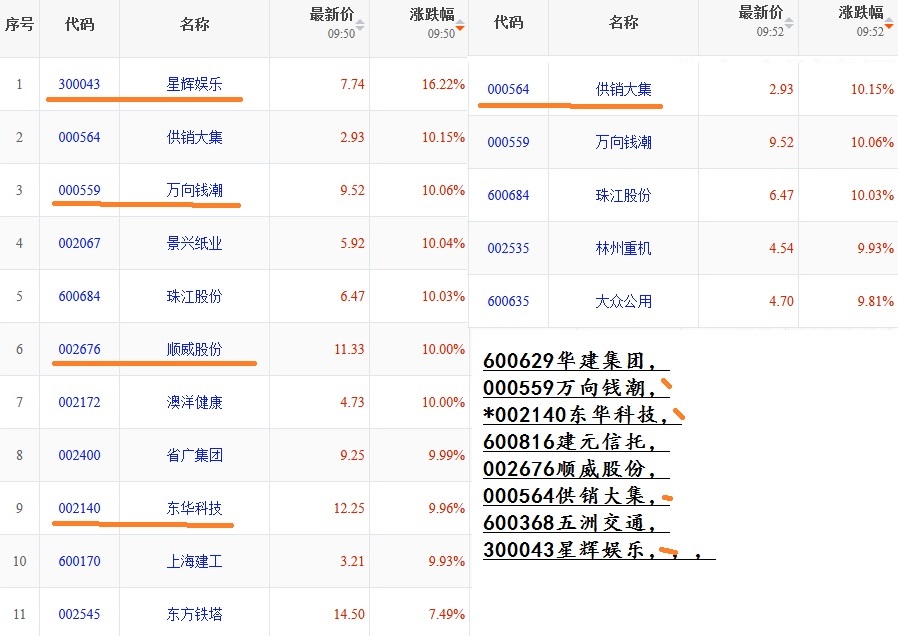
Task: Open 林州重机 stock name link
Action: [623, 248]
